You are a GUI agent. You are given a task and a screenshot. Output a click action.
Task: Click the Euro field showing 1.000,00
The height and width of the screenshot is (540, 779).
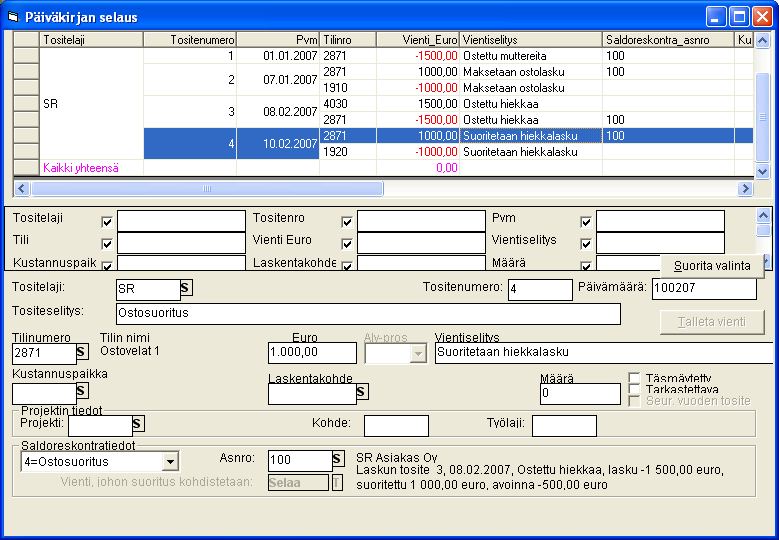click(312, 353)
